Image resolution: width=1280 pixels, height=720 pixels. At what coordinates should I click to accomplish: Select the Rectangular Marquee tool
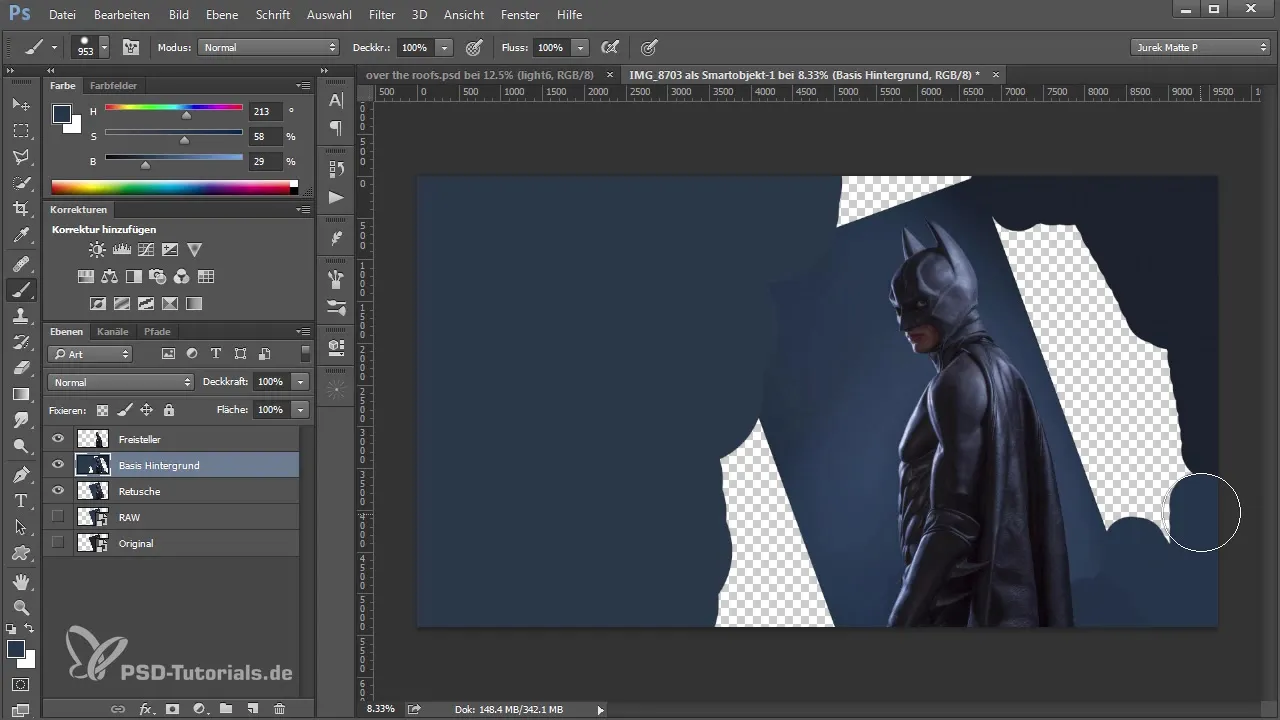21,131
